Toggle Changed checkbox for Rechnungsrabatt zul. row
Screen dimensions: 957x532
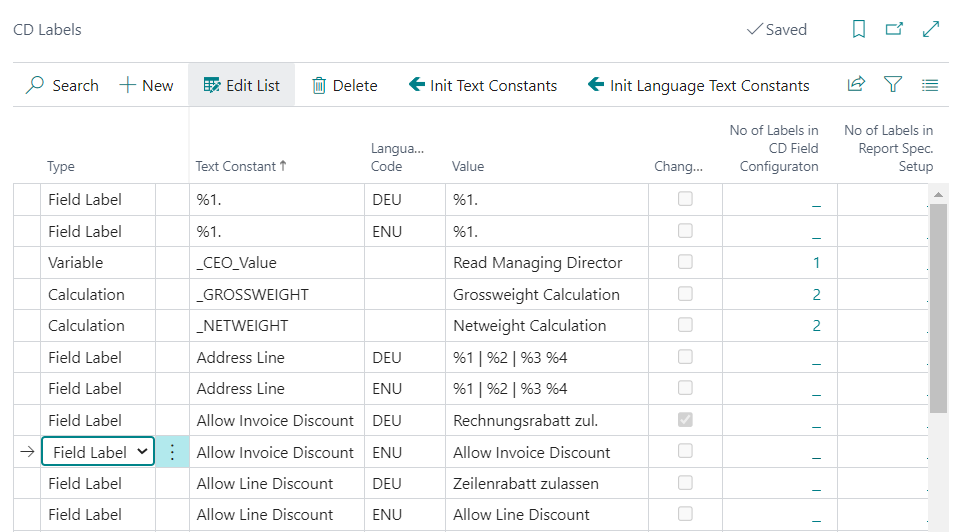685,420
